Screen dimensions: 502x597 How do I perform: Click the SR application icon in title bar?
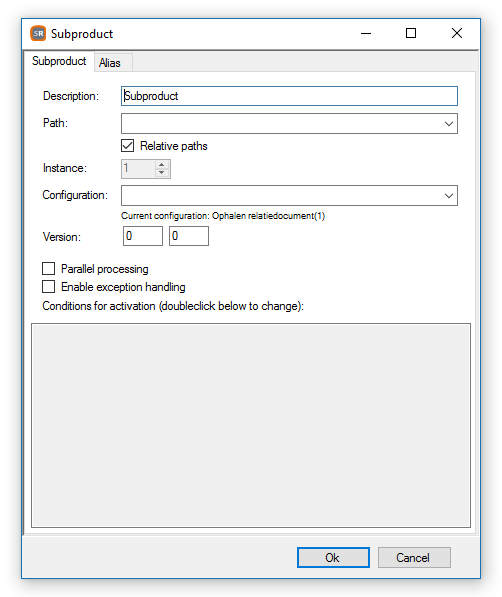point(38,34)
